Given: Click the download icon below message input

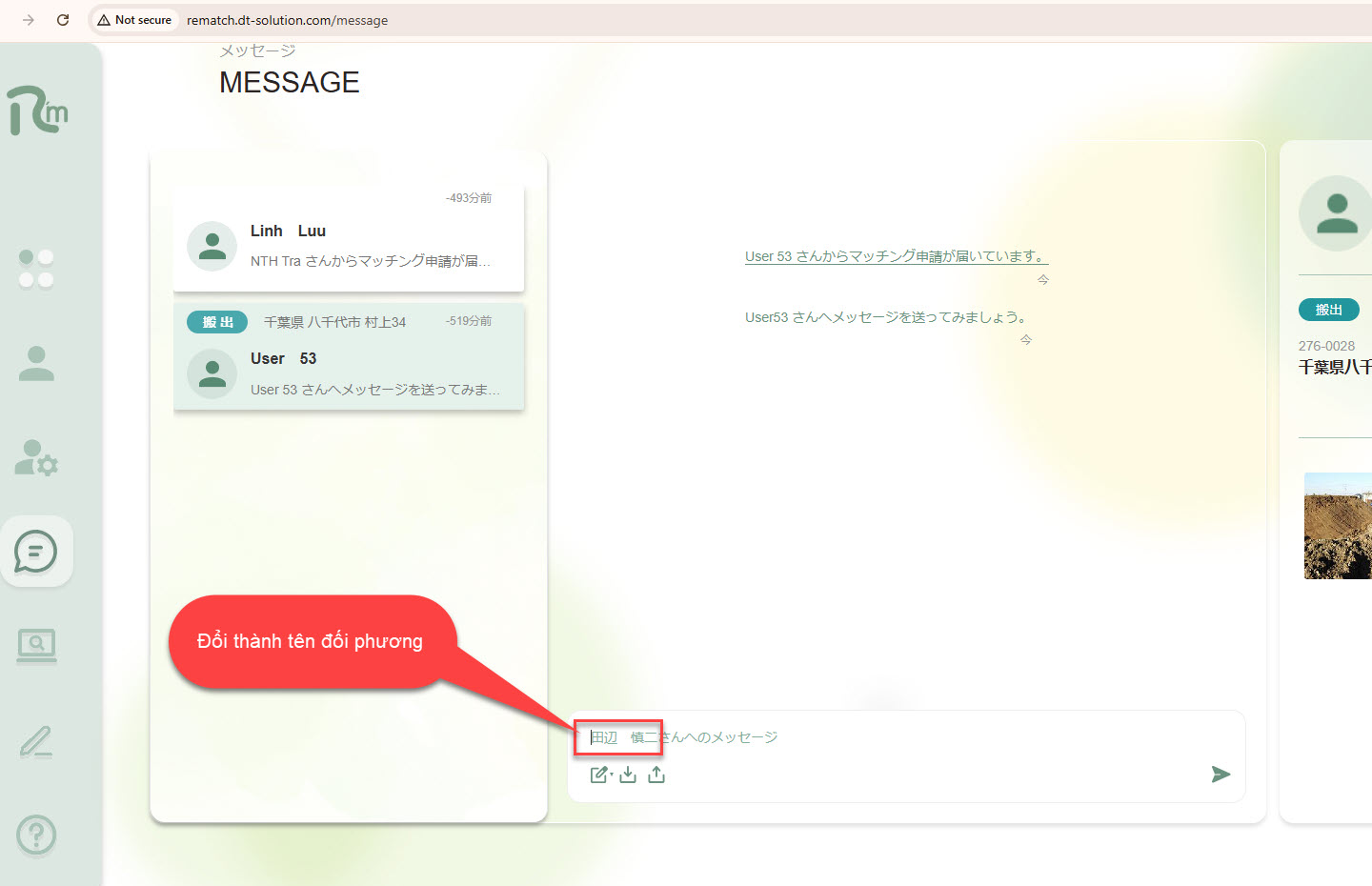Looking at the screenshot, I should (x=628, y=775).
